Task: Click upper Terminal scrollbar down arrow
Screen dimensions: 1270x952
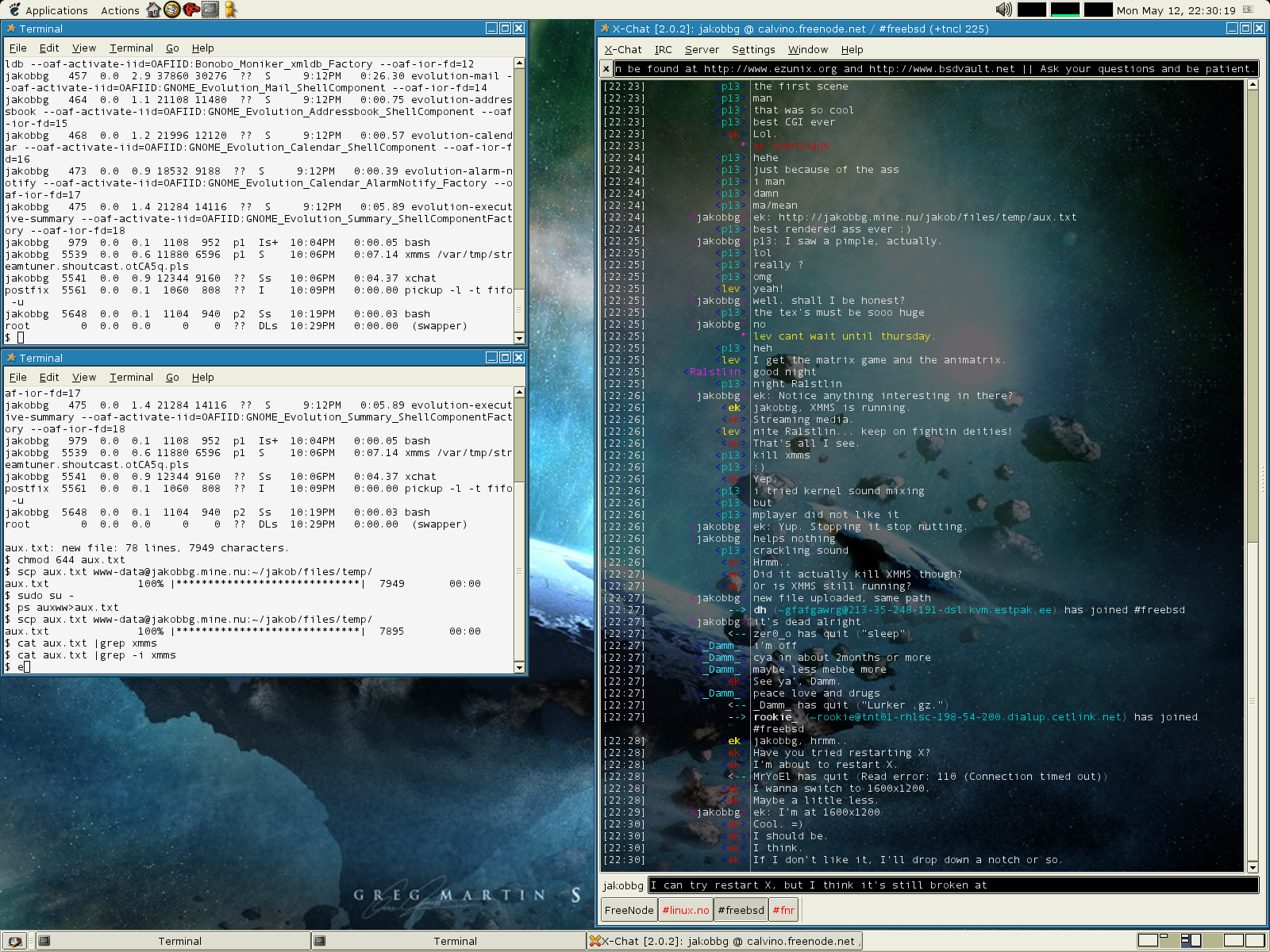Action: tap(519, 339)
